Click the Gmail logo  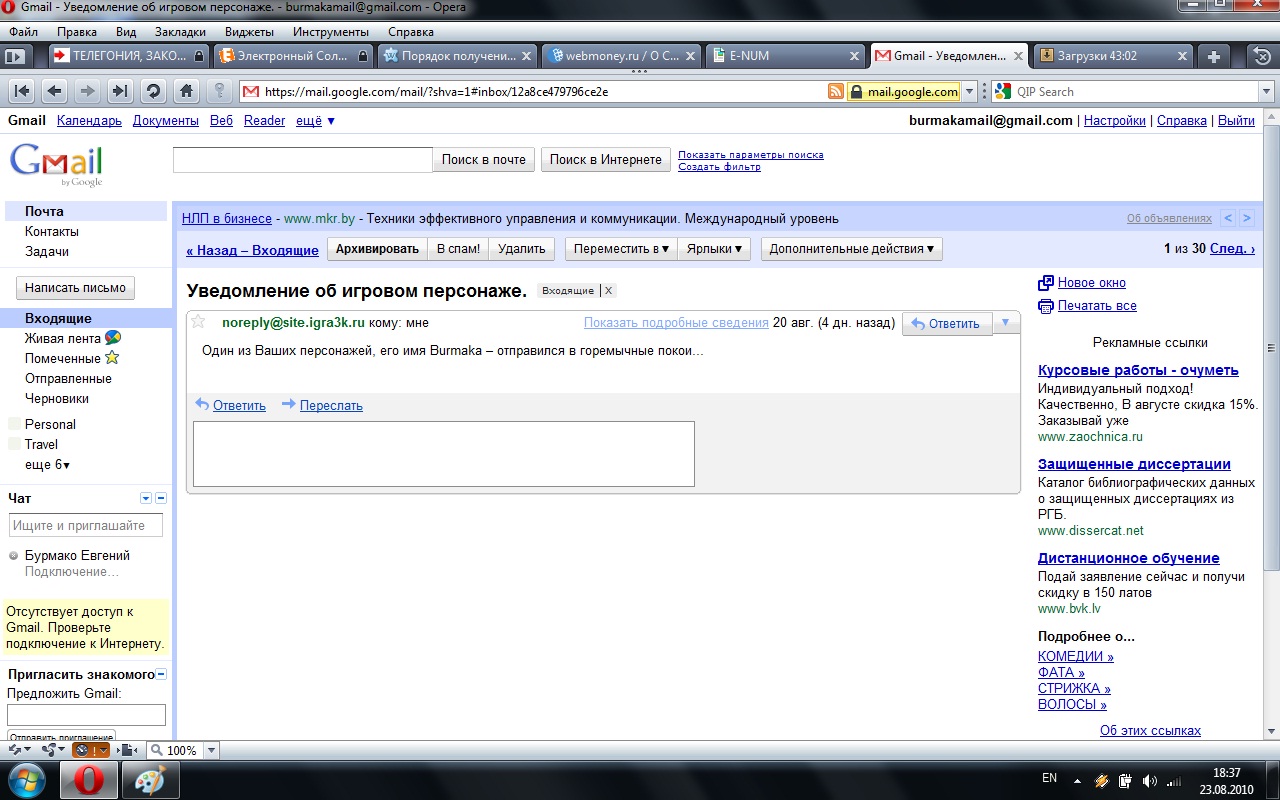pyautogui.click(x=56, y=164)
